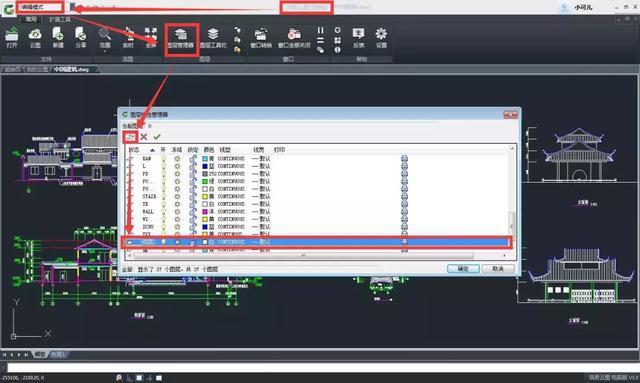Toggle print icon for KAN layer
This screenshot has height=383, width=640.
coord(404,158)
